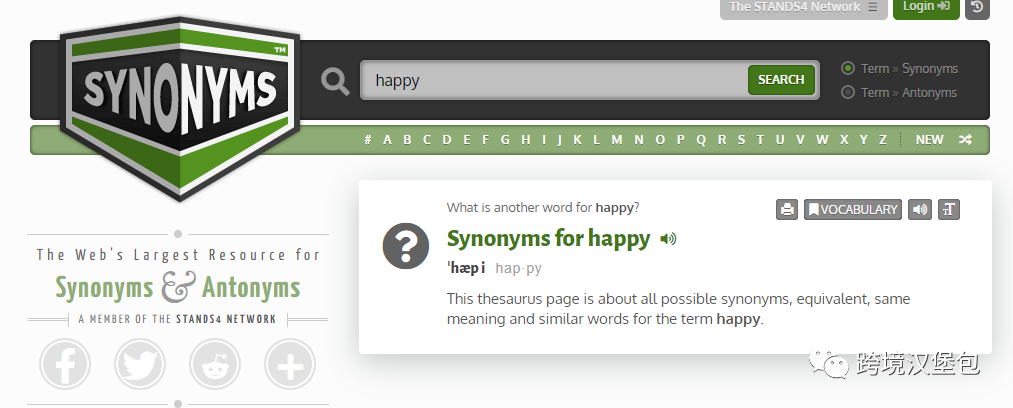This screenshot has height=408, width=1013.
Task: Browse synonyms by letter Q
Action: point(701,139)
